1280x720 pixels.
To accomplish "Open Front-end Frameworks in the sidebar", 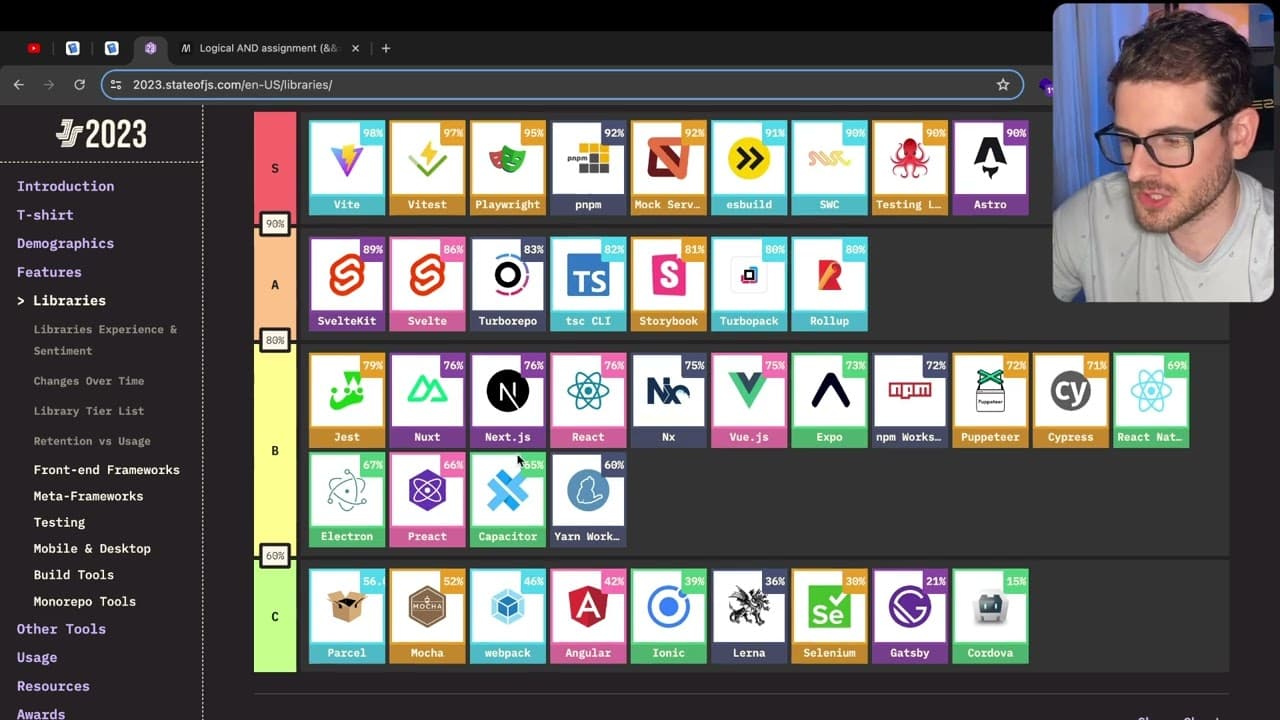I will pyautogui.click(x=107, y=470).
